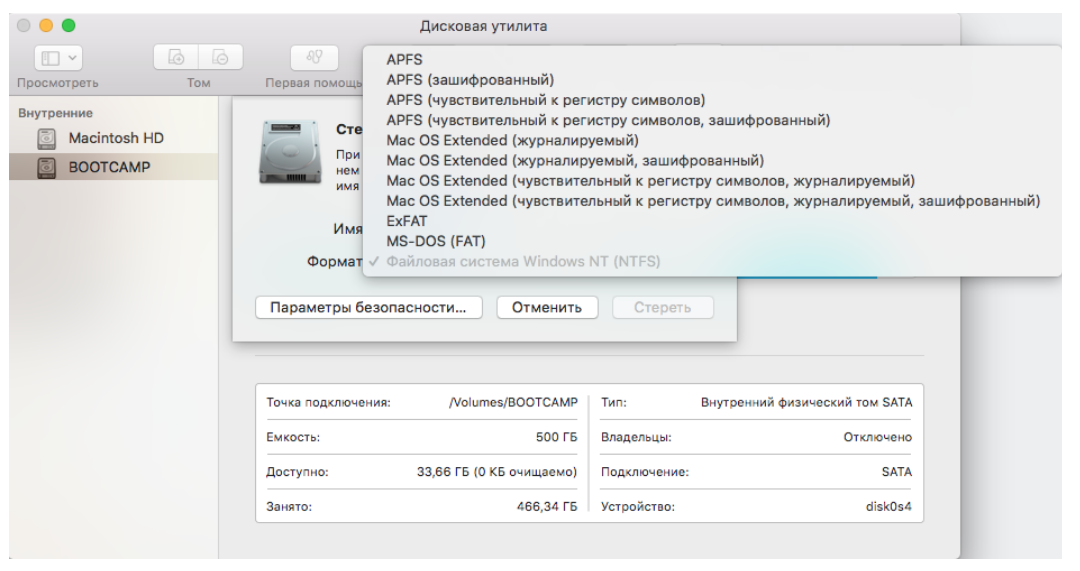This screenshot has width=1080, height=571.
Task: Click the add volume toolbar icon
Action: click(x=176, y=58)
